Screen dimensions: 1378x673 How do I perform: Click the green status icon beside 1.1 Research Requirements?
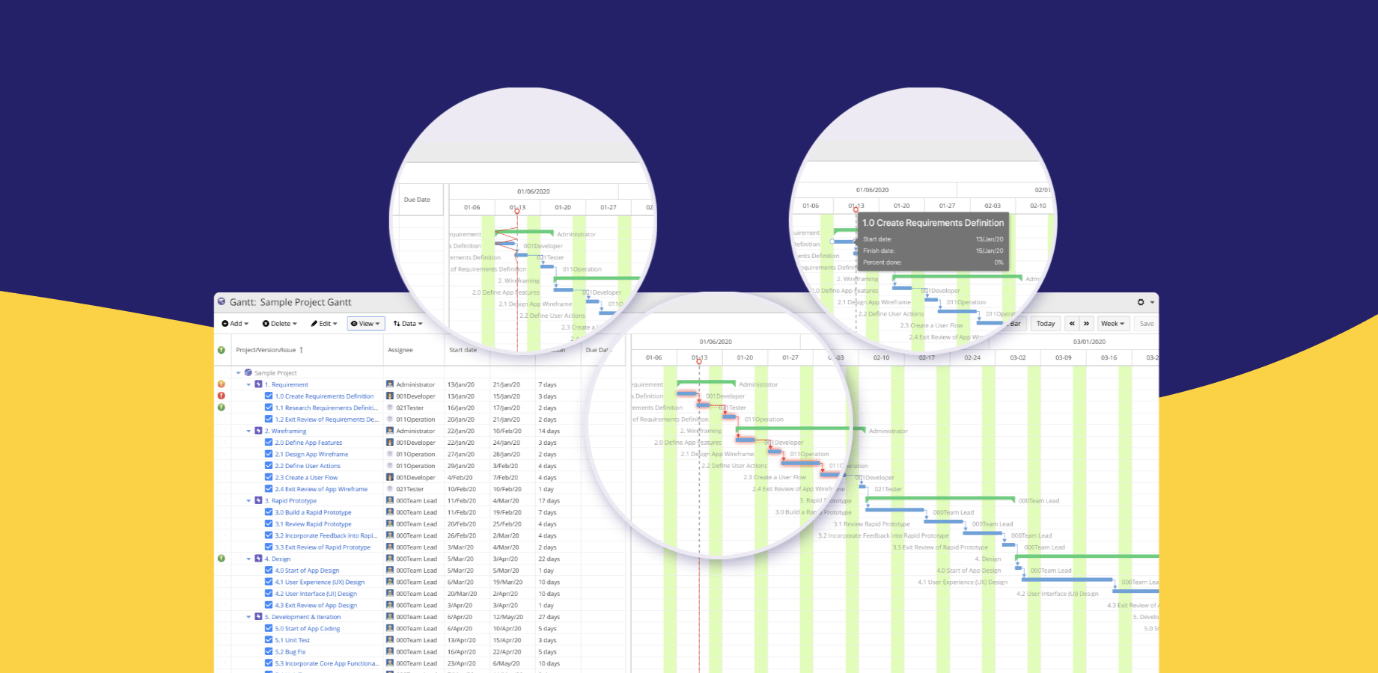221,408
